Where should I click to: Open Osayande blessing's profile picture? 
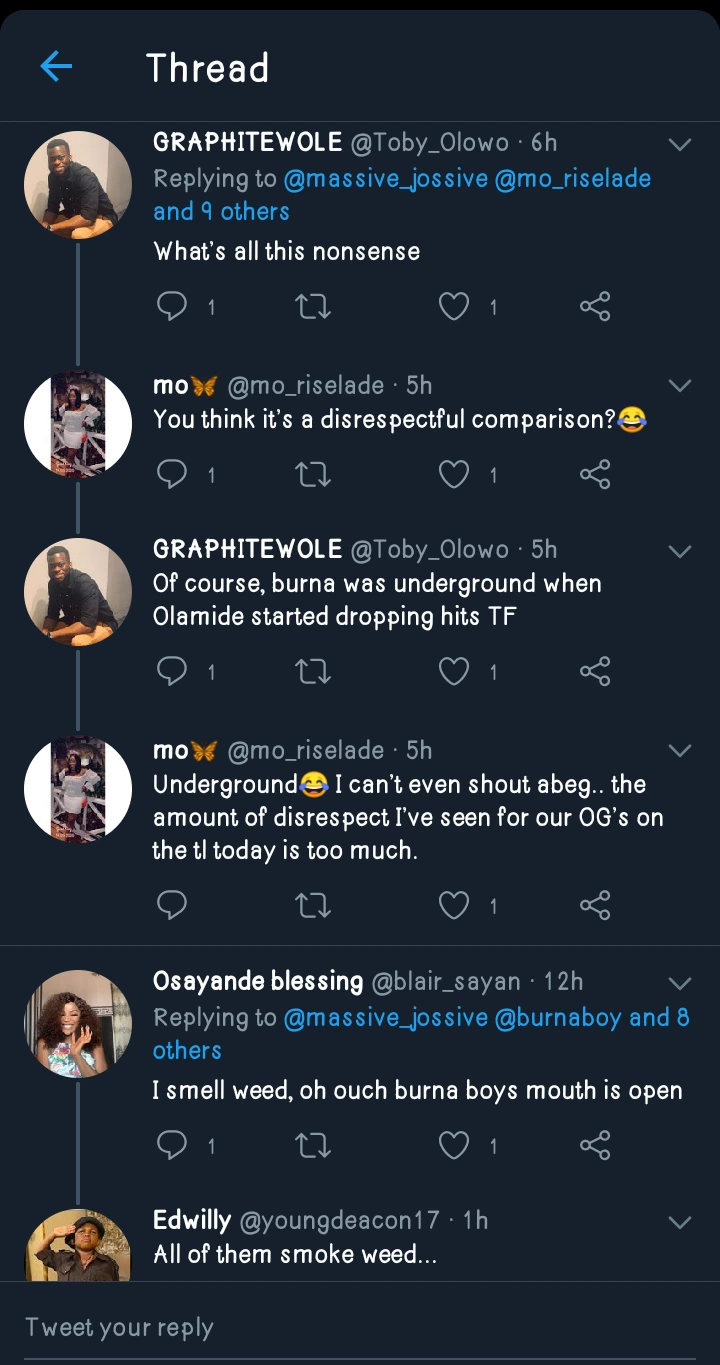point(78,1024)
